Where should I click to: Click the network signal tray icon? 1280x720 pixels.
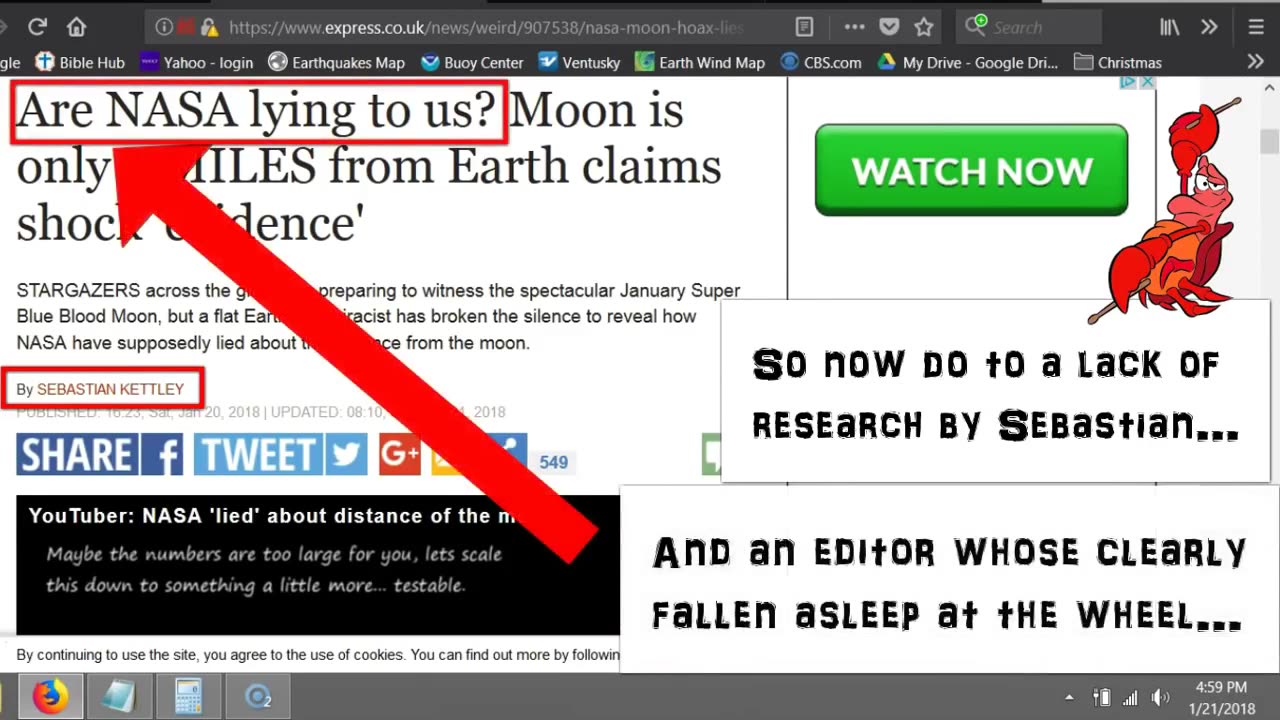click(x=1130, y=697)
